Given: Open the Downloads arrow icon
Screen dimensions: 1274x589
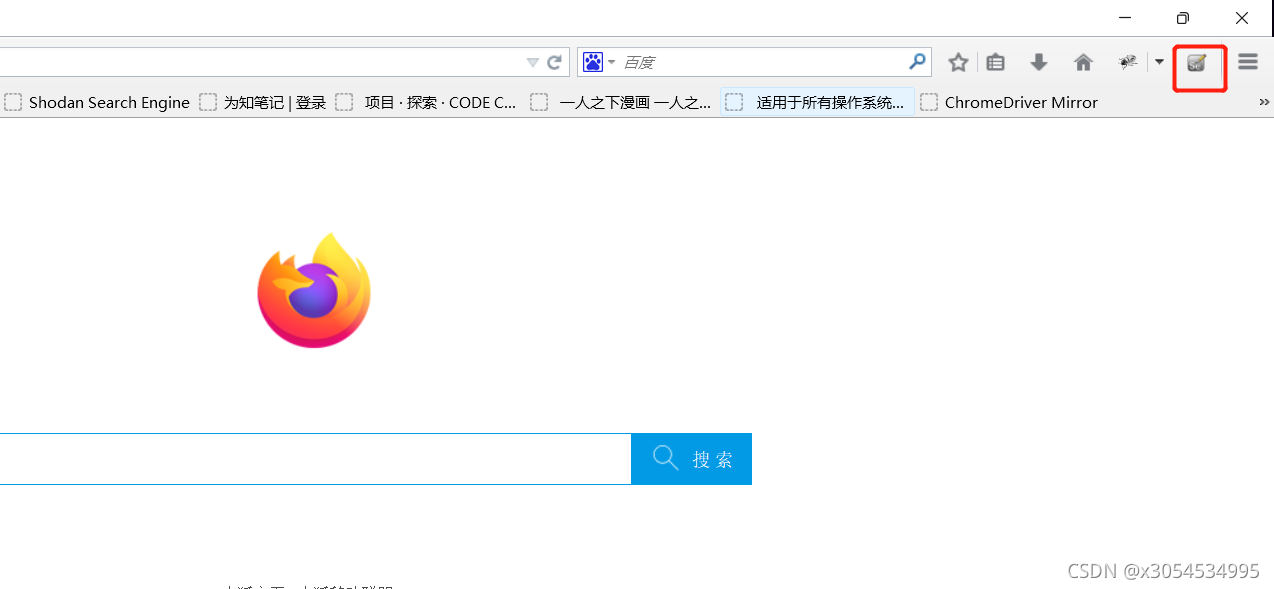Looking at the screenshot, I should pos(1039,63).
